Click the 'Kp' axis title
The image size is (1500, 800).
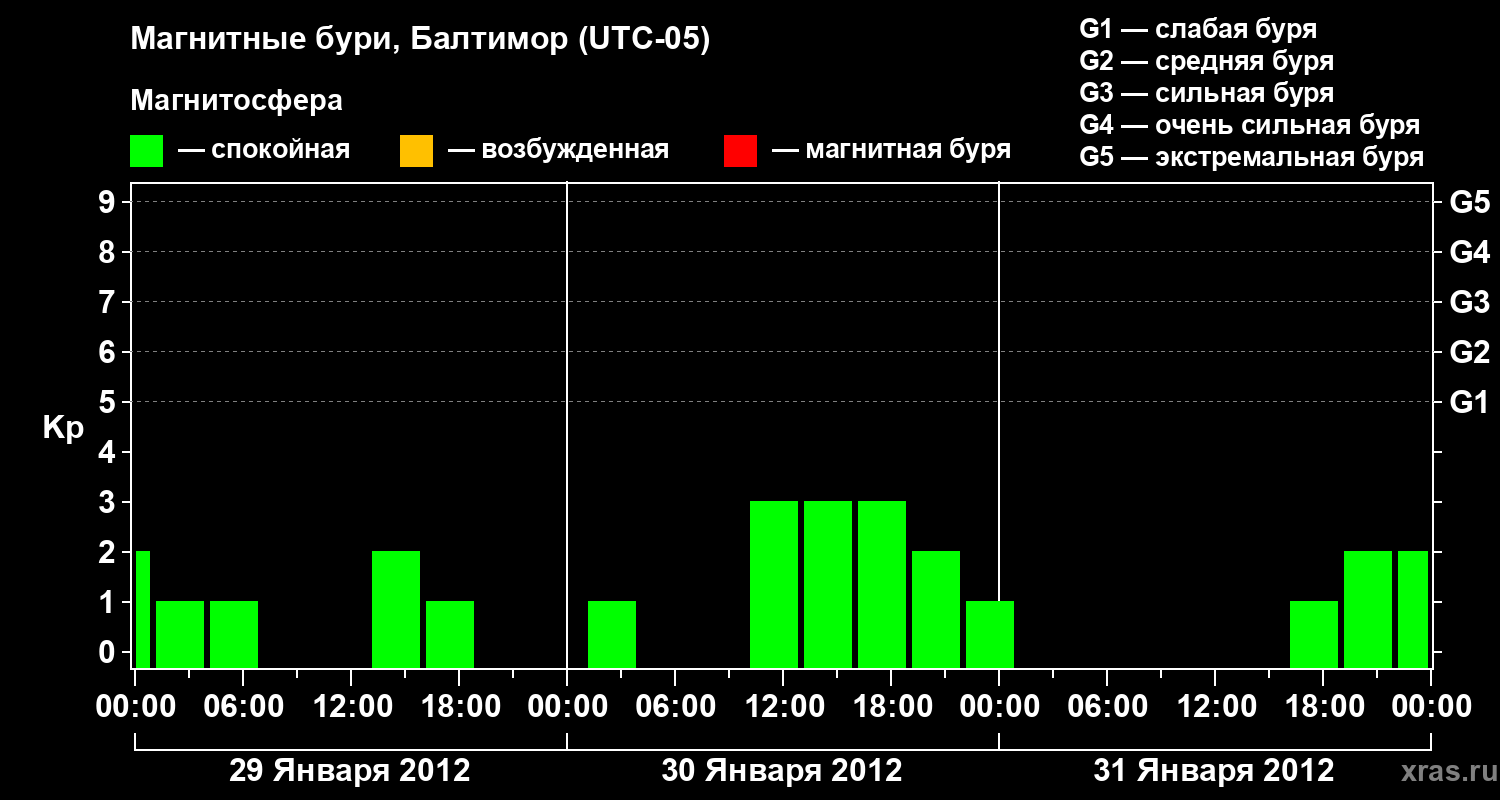(63, 428)
